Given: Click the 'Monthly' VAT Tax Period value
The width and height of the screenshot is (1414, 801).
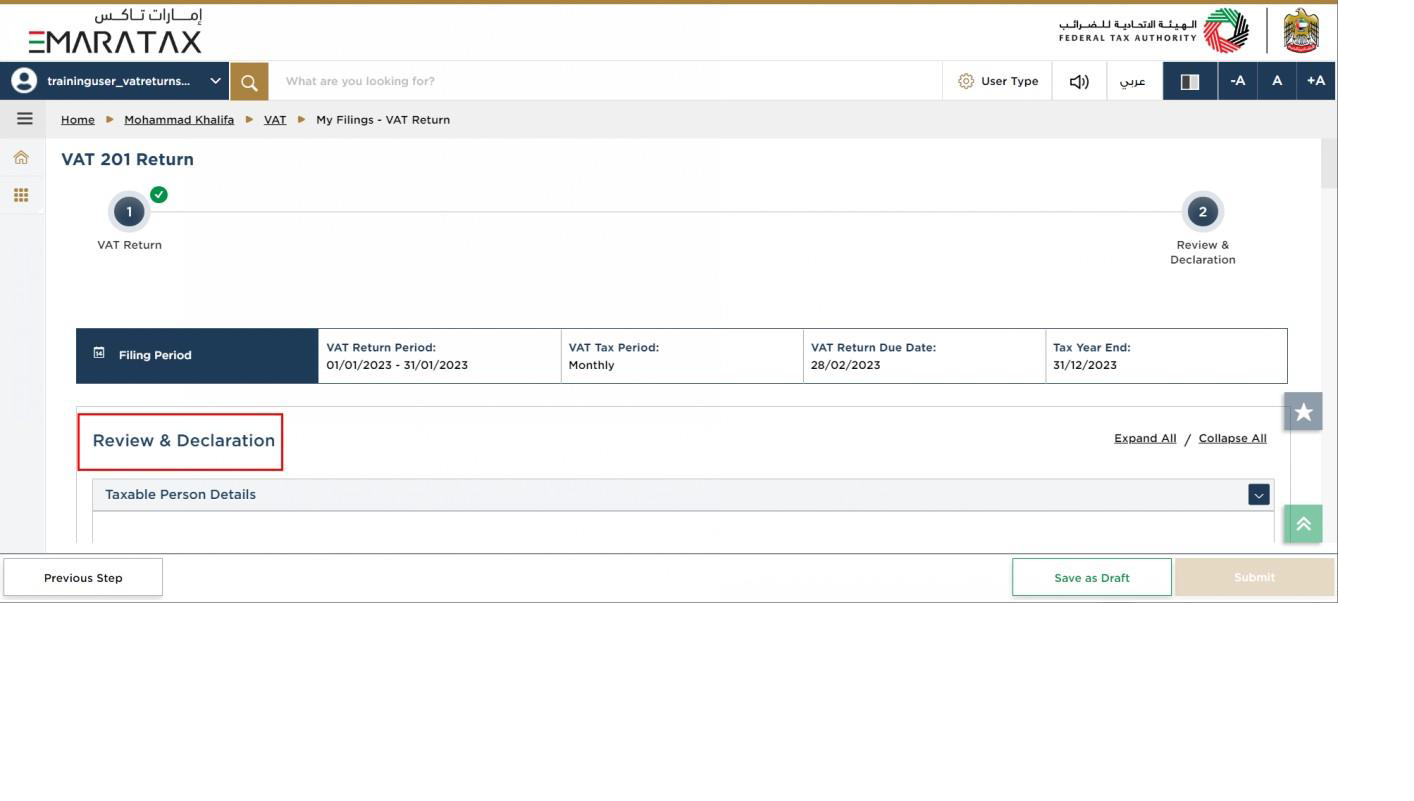Looking at the screenshot, I should (592, 365).
